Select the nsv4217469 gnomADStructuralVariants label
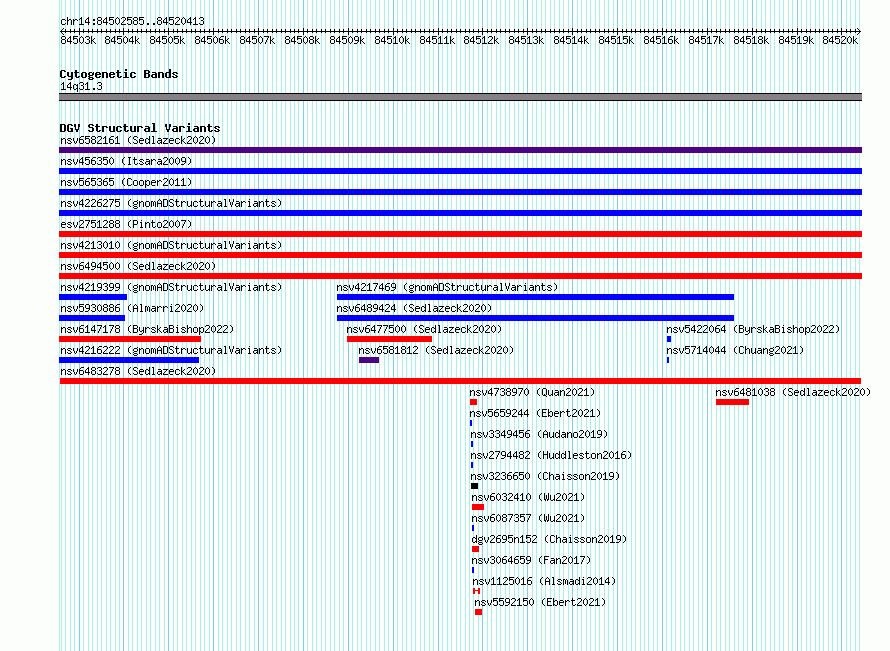The image size is (890, 651). [x=447, y=287]
